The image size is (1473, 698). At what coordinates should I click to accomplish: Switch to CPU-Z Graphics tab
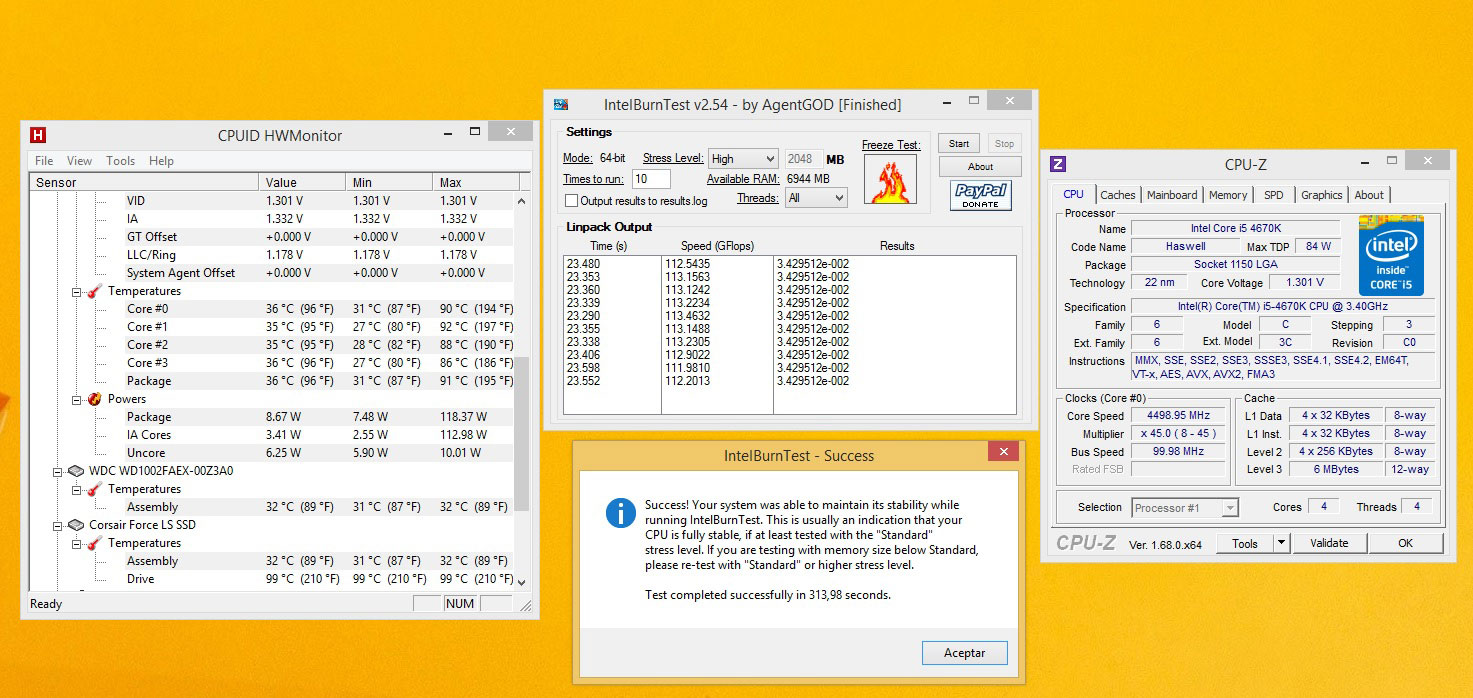[1321, 195]
